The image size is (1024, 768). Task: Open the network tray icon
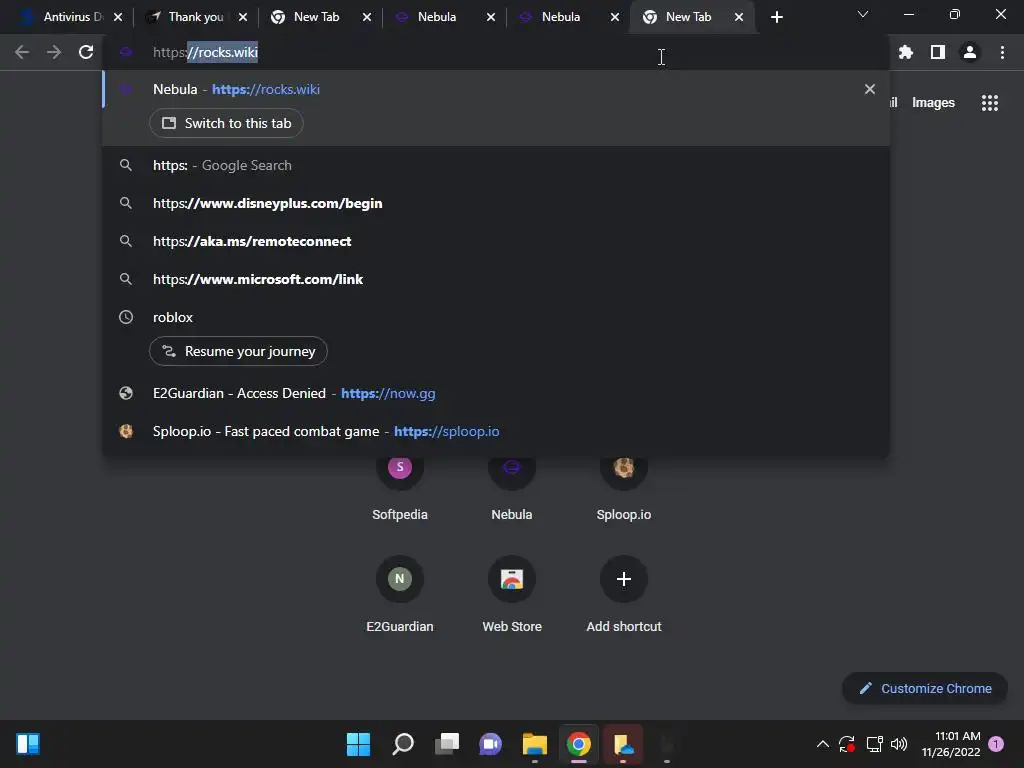(x=874, y=744)
